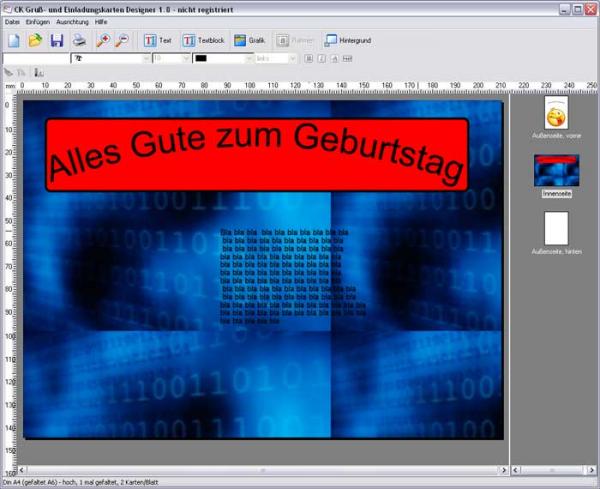
Task: Insert a Text element from the toolbar
Action: coord(158,41)
